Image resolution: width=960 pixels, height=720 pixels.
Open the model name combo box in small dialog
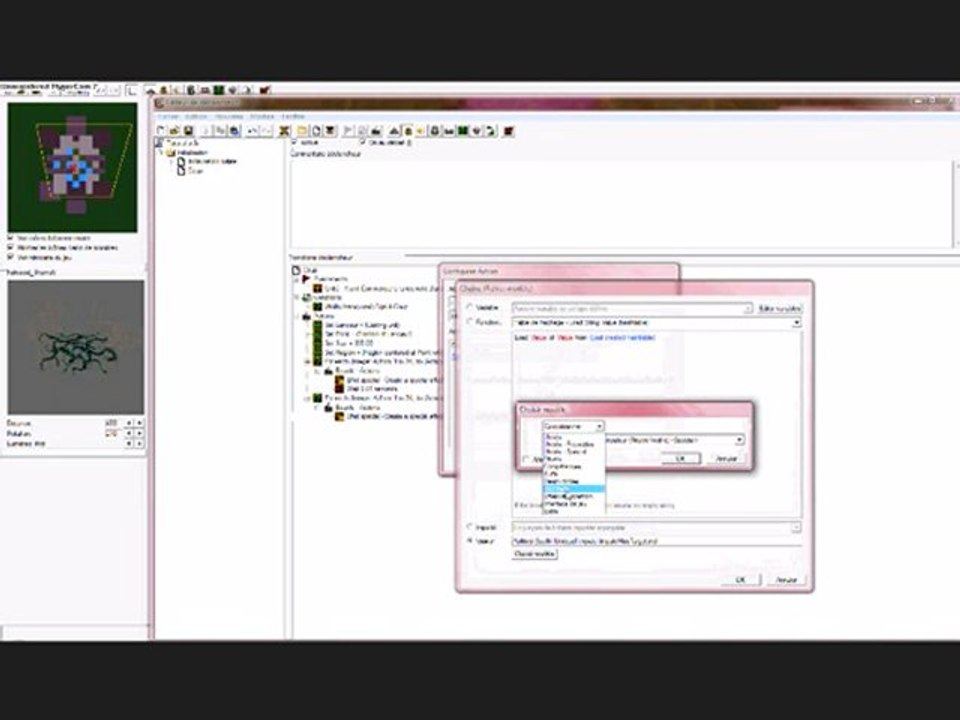click(x=674, y=440)
